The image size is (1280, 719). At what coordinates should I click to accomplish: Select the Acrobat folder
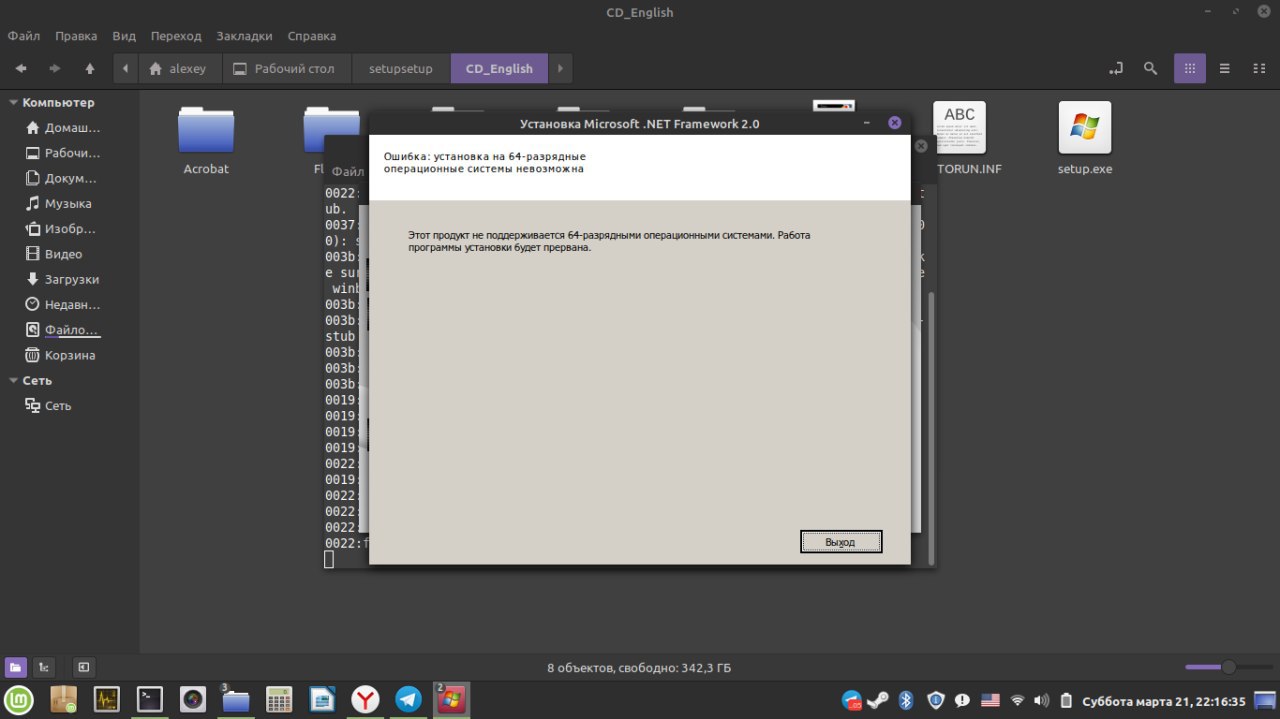[206, 140]
